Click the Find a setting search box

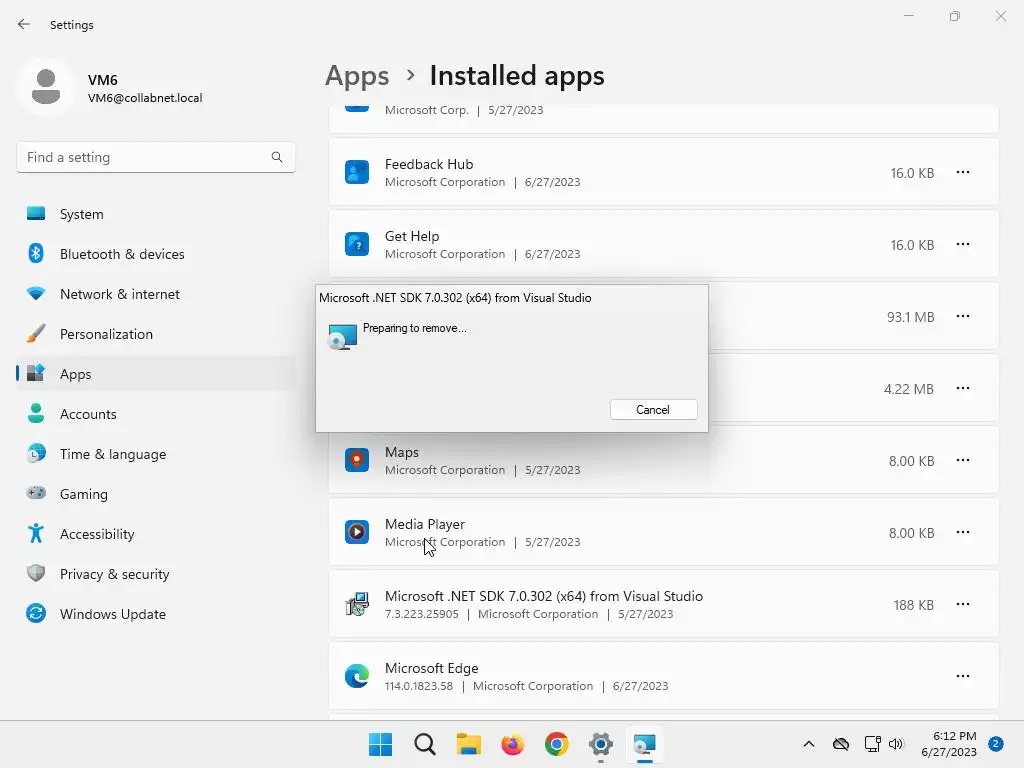[155, 157]
